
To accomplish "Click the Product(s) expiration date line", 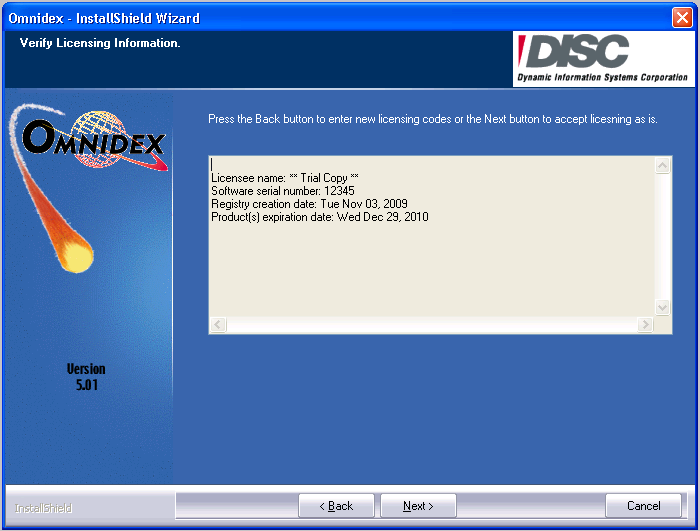I will [319, 217].
